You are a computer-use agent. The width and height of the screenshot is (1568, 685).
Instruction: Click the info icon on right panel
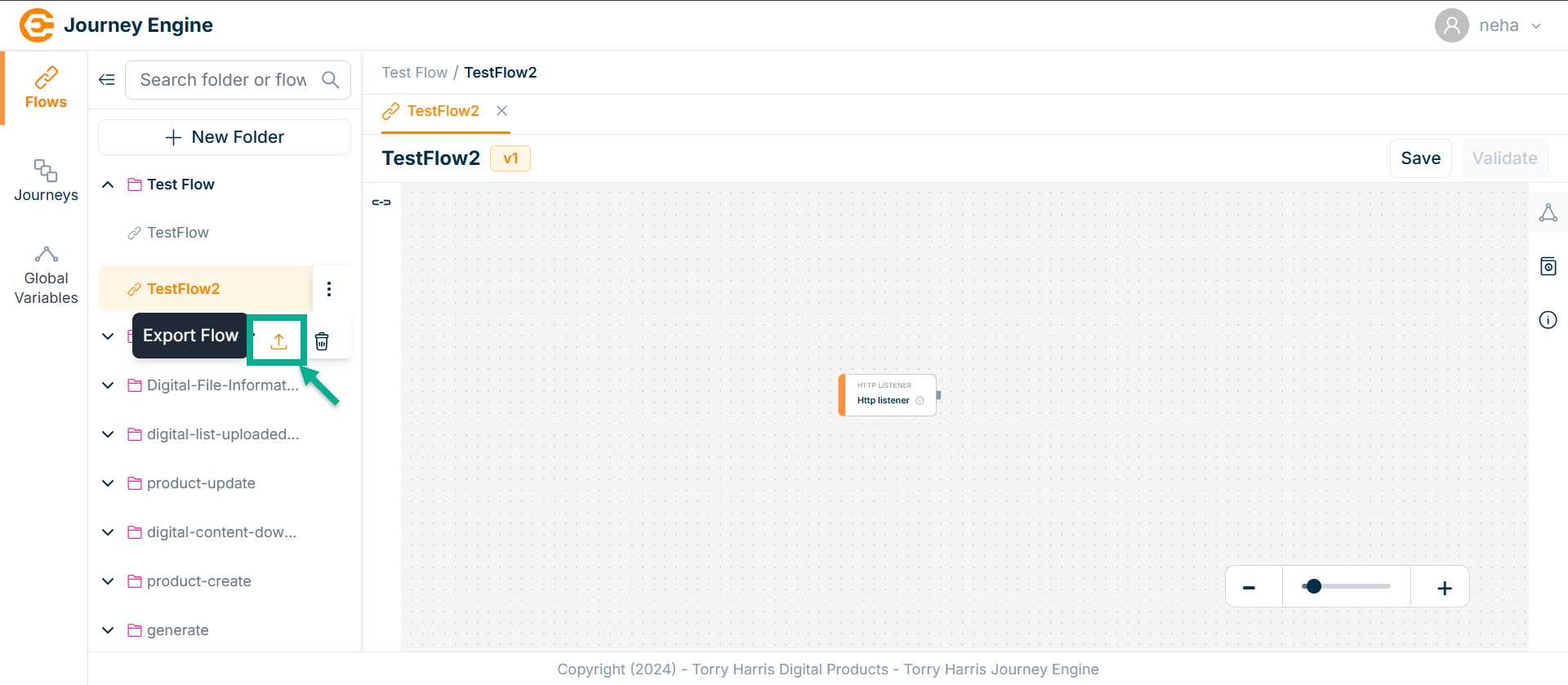click(x=1548, y=320)
